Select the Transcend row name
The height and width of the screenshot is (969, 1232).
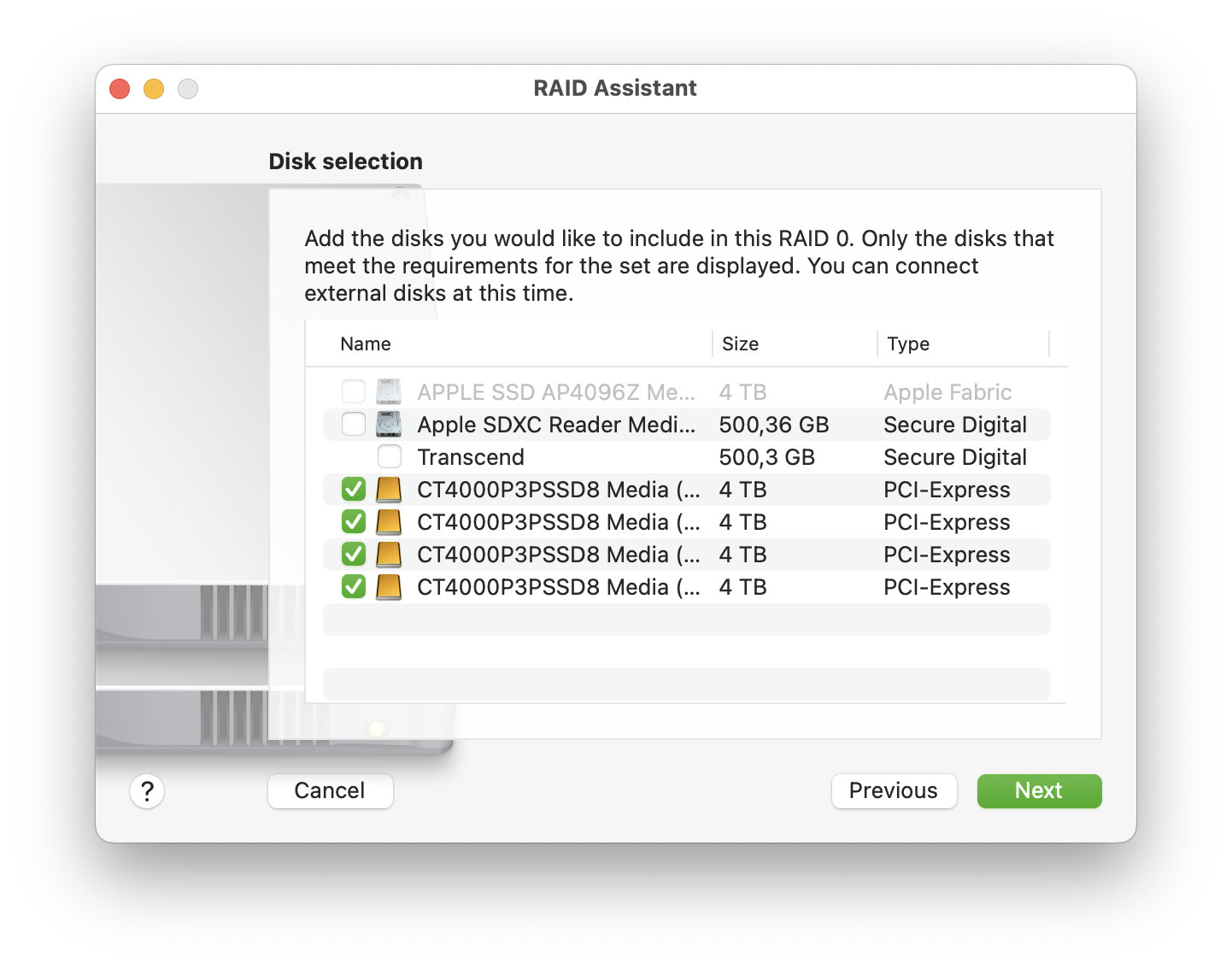471,457
